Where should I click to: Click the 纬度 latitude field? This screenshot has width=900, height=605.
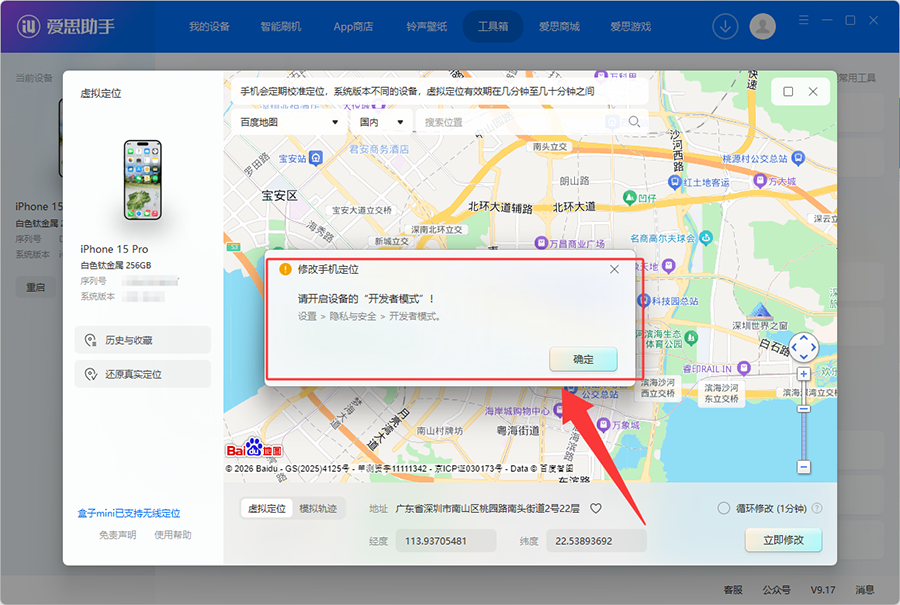click(596, 541)
